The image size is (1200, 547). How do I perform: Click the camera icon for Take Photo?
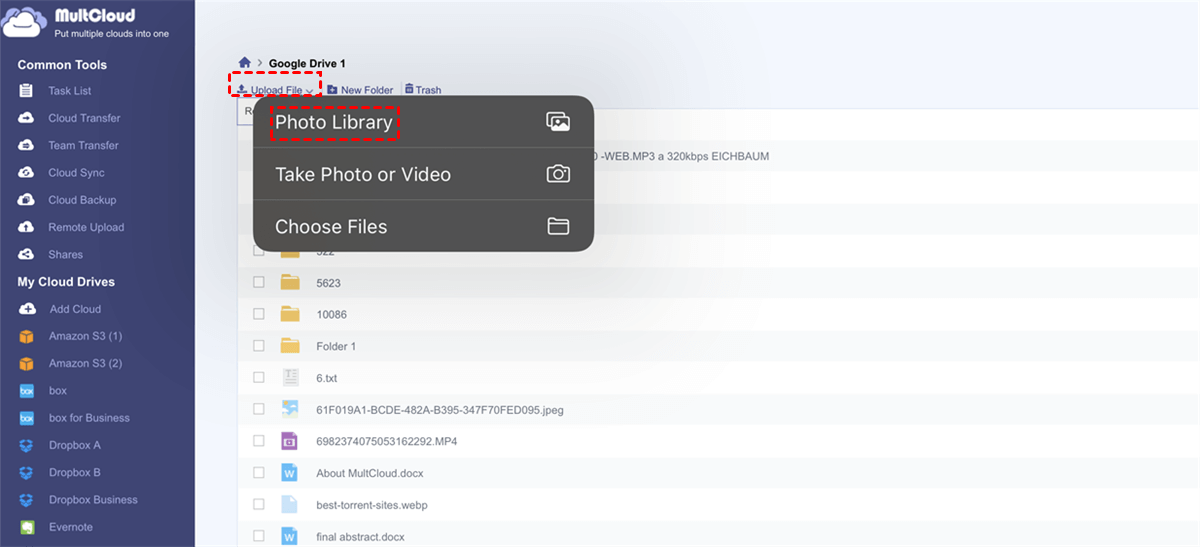tap(558, 174)
